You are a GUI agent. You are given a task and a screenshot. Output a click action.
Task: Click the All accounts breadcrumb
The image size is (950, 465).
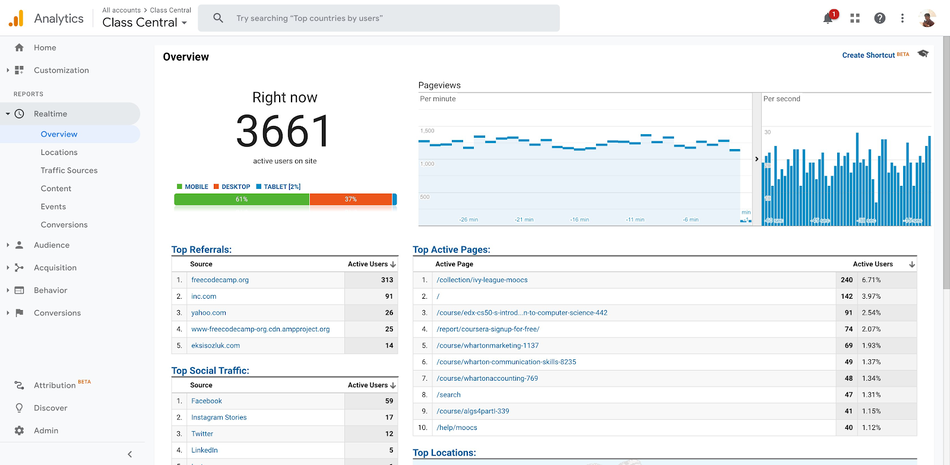119,10
